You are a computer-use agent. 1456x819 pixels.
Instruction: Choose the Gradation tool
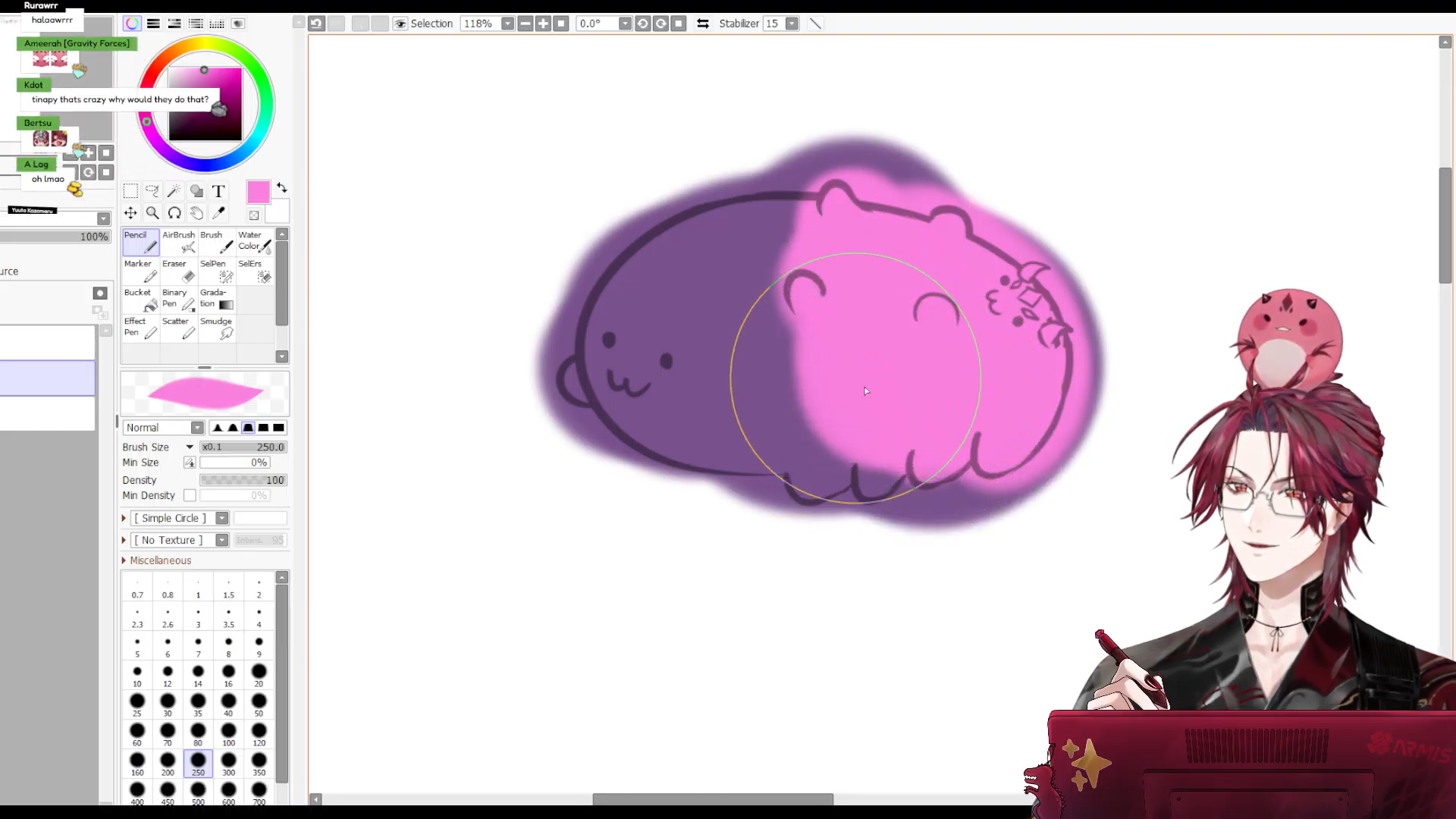[x=217, y=300]
